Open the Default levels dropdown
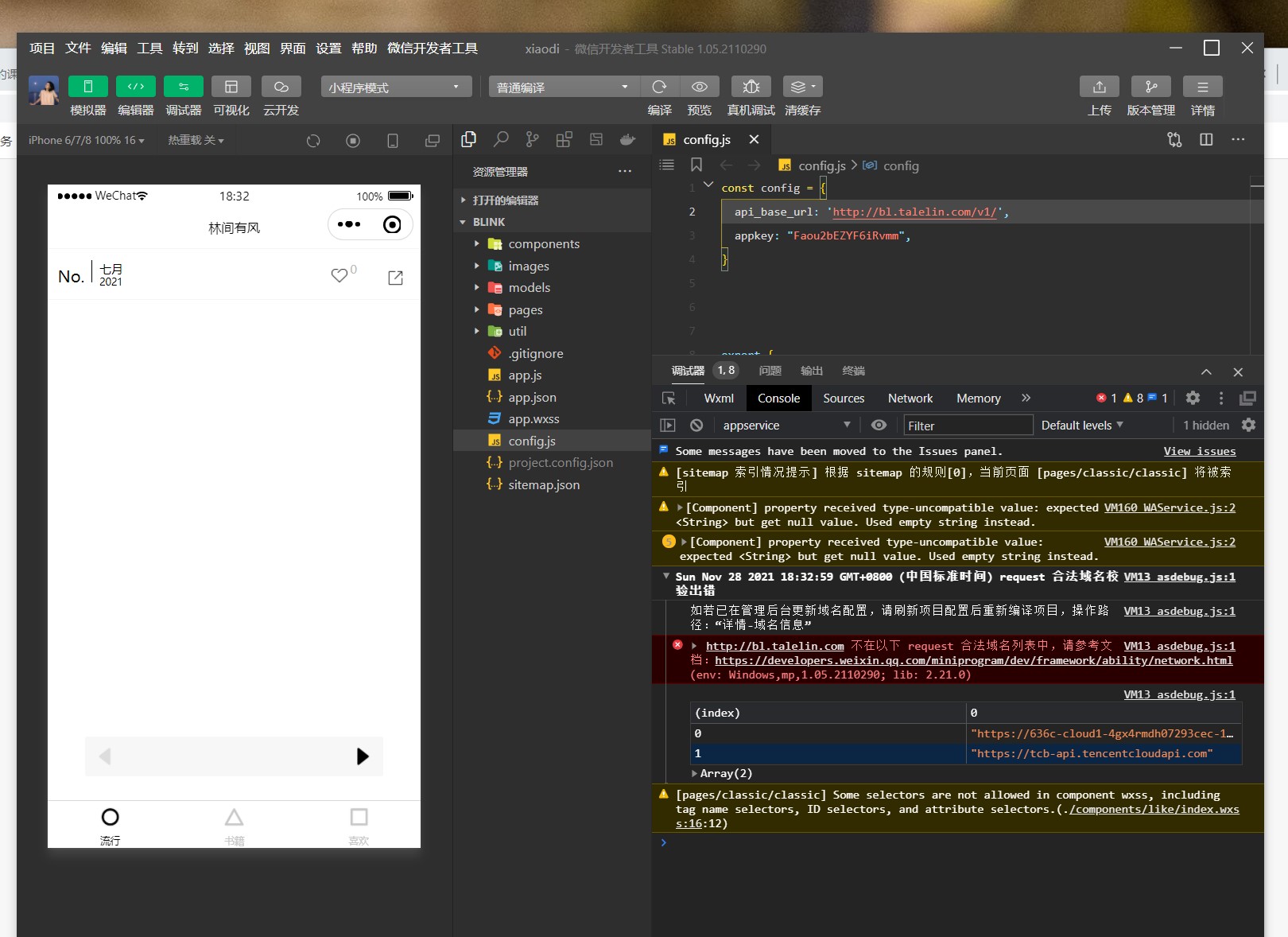The image size is (1288, 937). click(1082, 426)
